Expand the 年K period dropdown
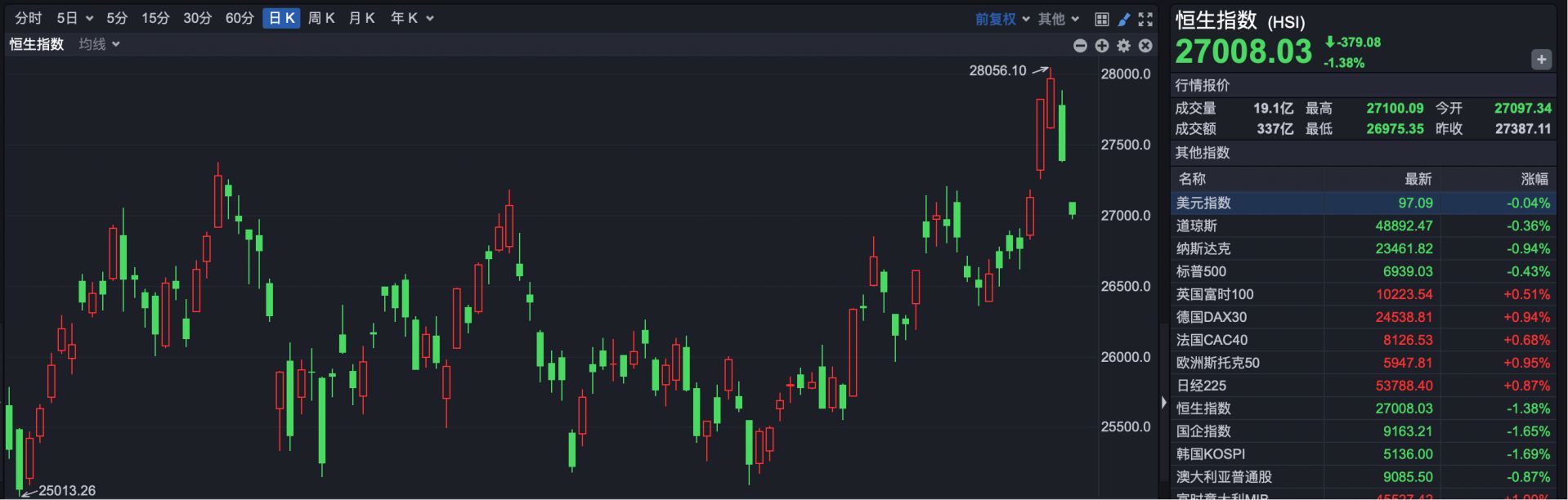The image size is (1568, 500). [411, 18]
